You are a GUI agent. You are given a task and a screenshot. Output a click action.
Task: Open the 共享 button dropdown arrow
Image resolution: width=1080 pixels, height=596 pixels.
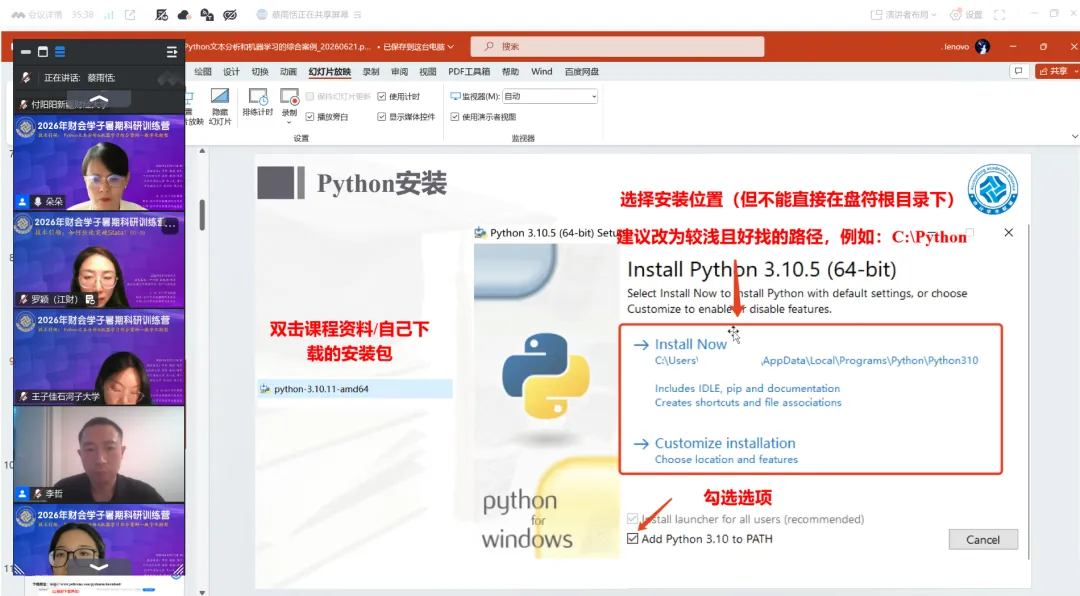coord(1076,71)
